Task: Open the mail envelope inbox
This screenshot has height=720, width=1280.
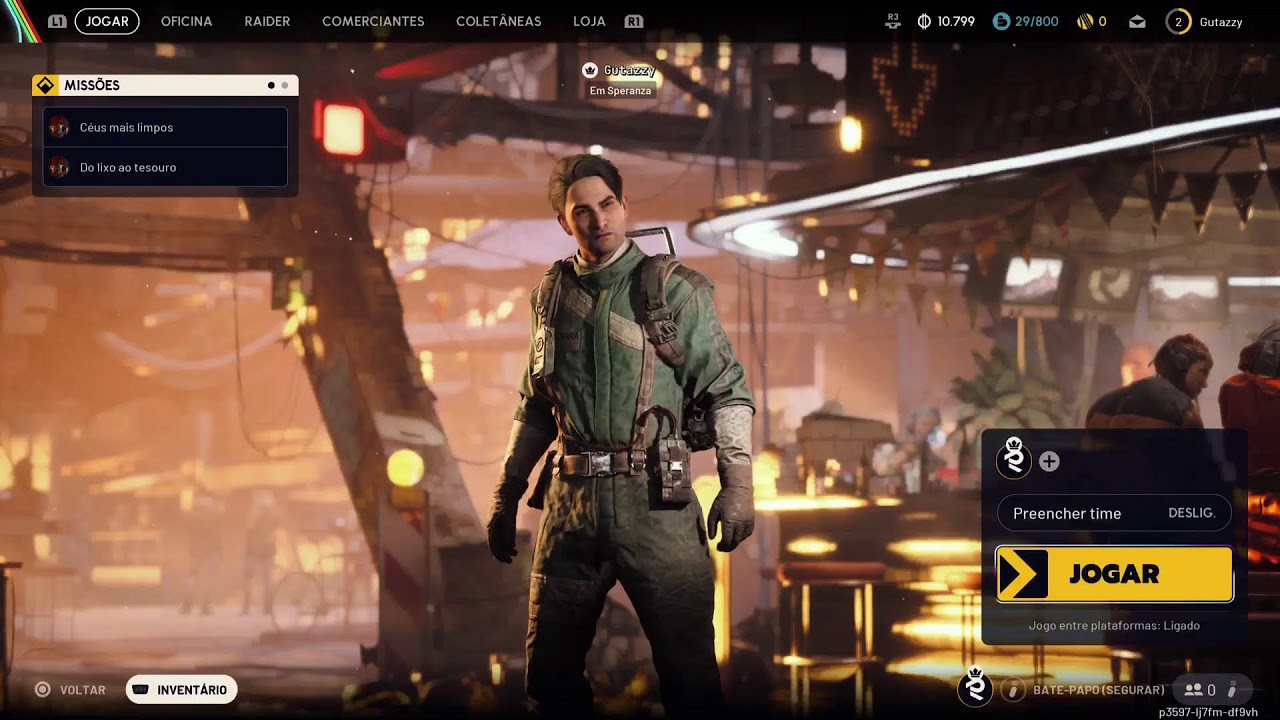Action: (1137, 21)
